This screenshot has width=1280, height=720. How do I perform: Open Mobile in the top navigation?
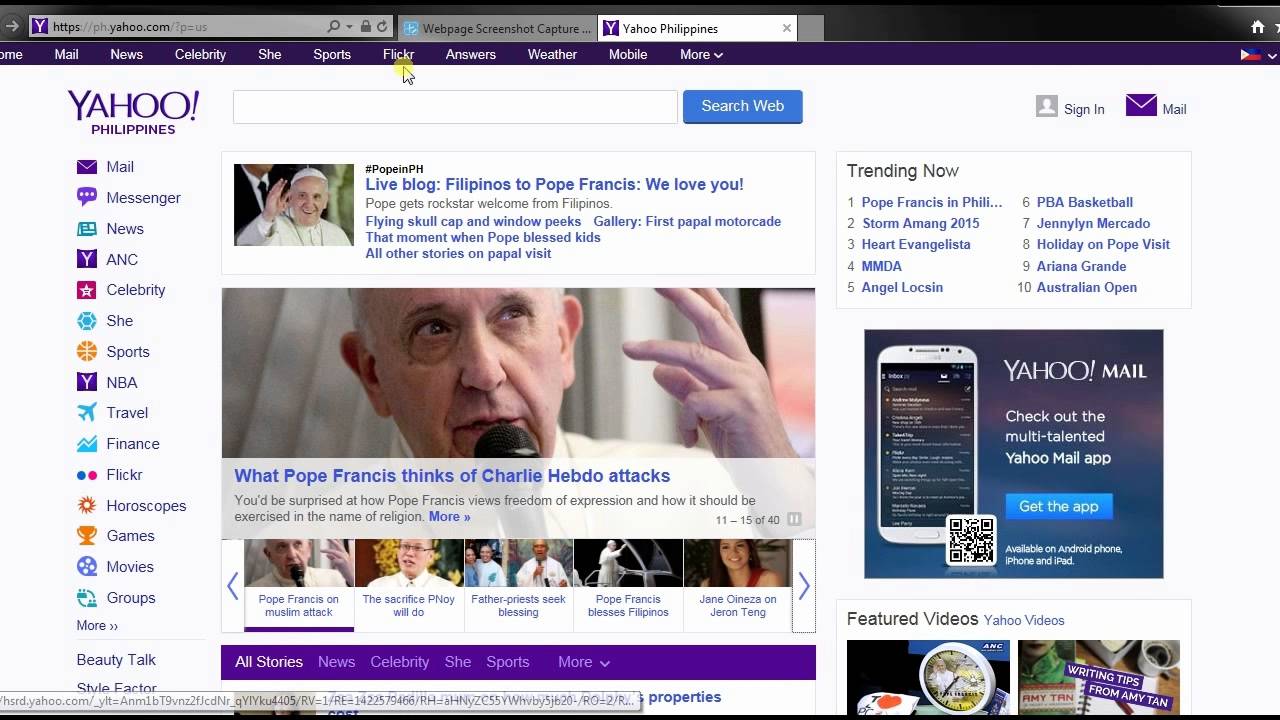[628, 54]
